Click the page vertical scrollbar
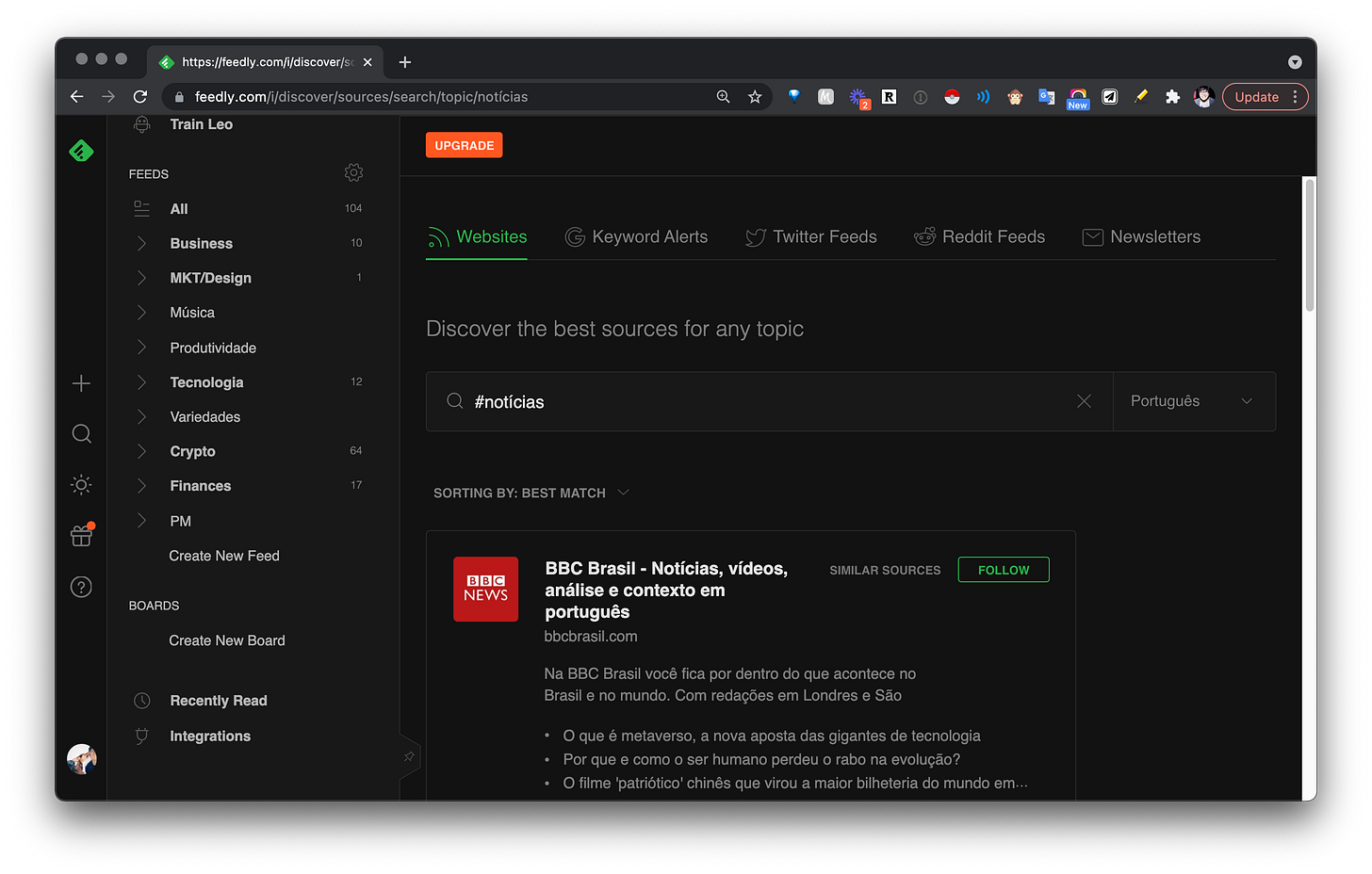The height and width of the screenshot is (874, 1372). click(1309, 245)
